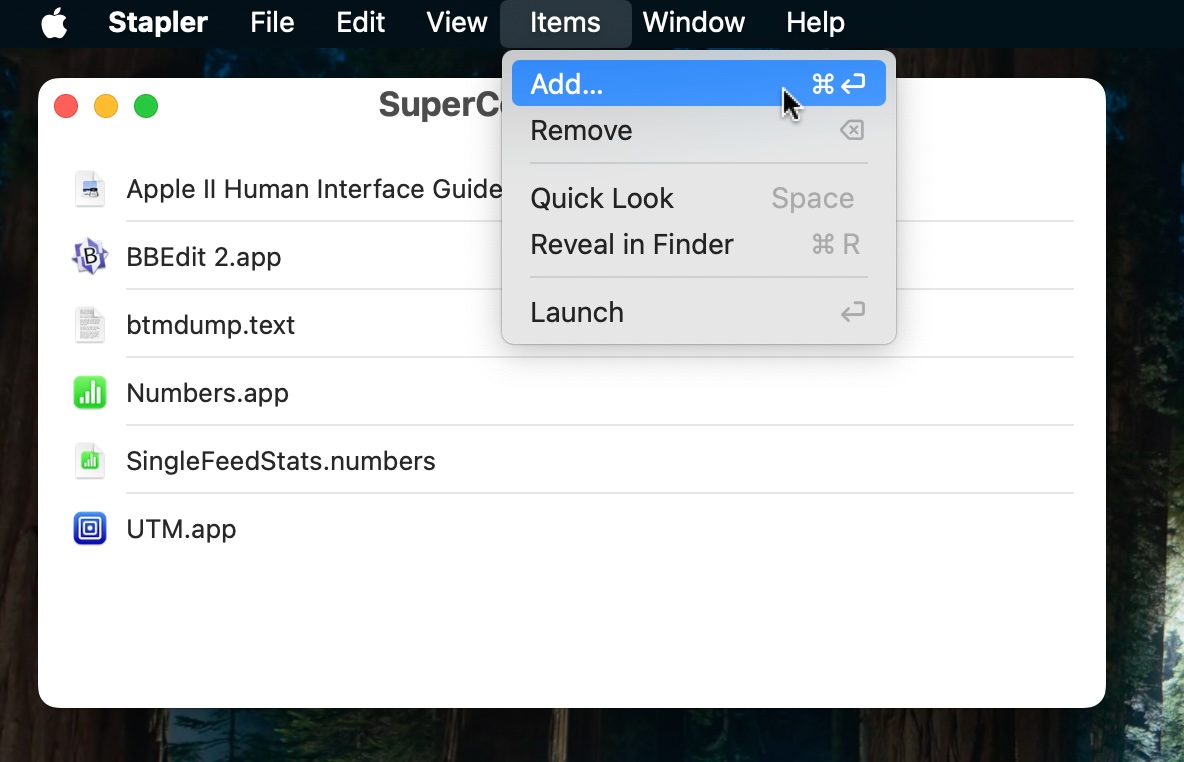This screenshot has width=1184, height=762.
Task: Open the Apple menu logo
Action: tap(54, 23)
